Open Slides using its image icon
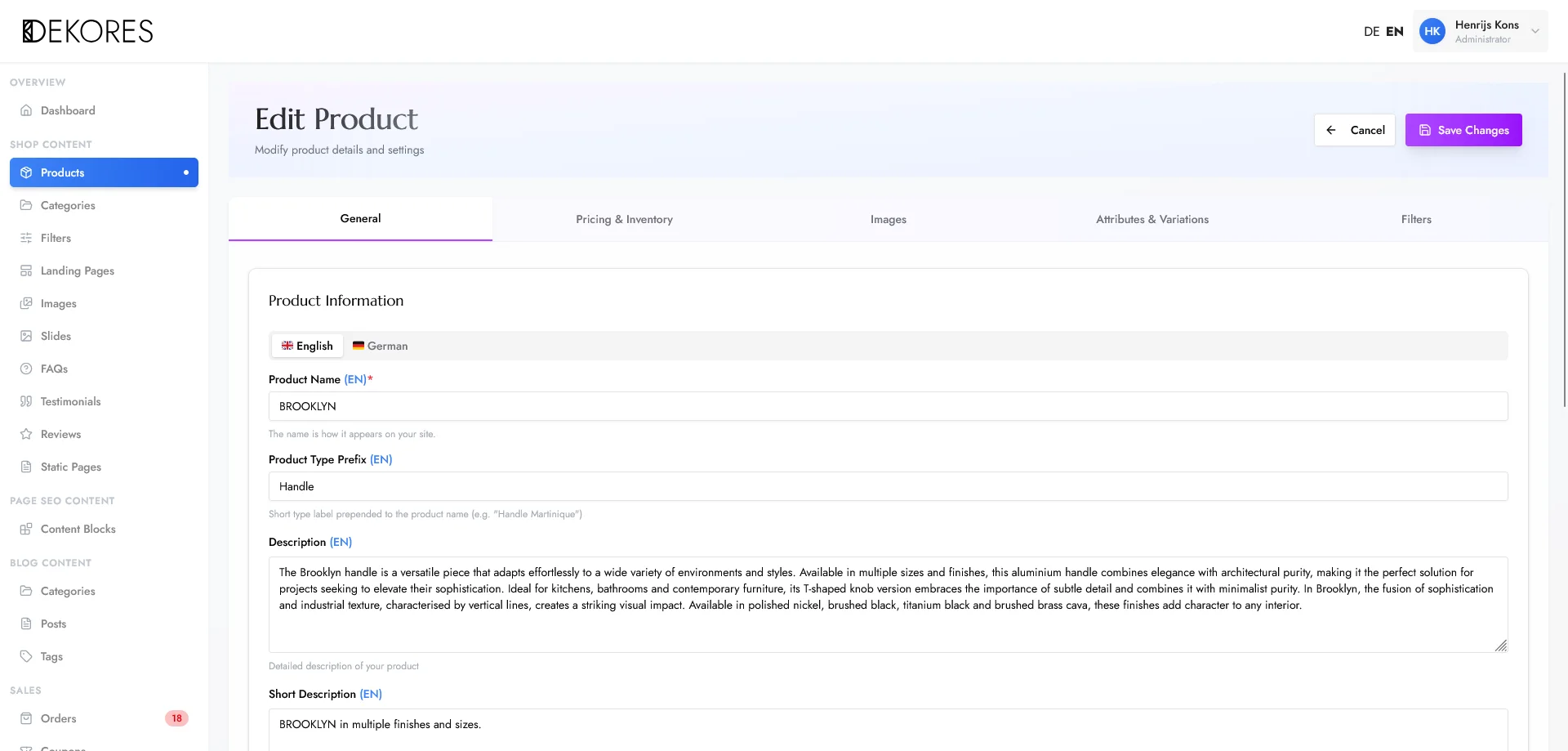The height and width of the screenshot is (751, 1568). (x=26, y=336)
